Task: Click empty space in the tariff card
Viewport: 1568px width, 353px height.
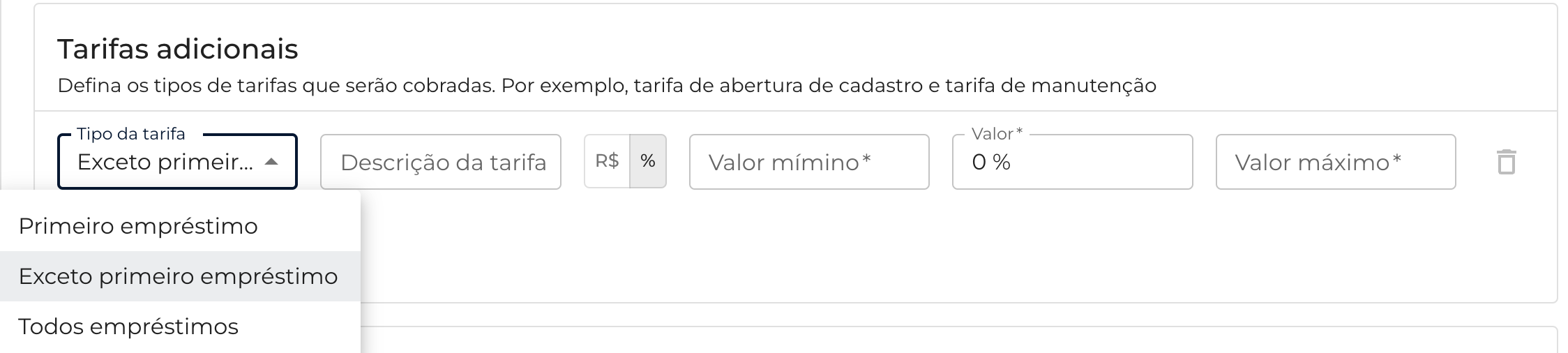Action: pyautogui.click(x=907, y=251)
